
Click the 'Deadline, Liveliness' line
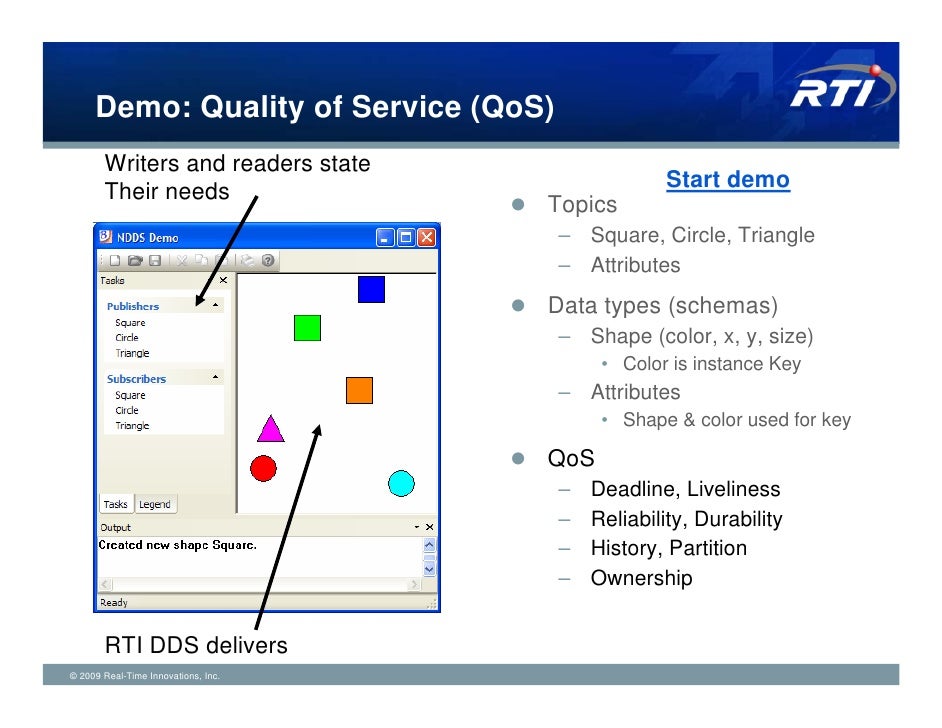tap(685, 489)
